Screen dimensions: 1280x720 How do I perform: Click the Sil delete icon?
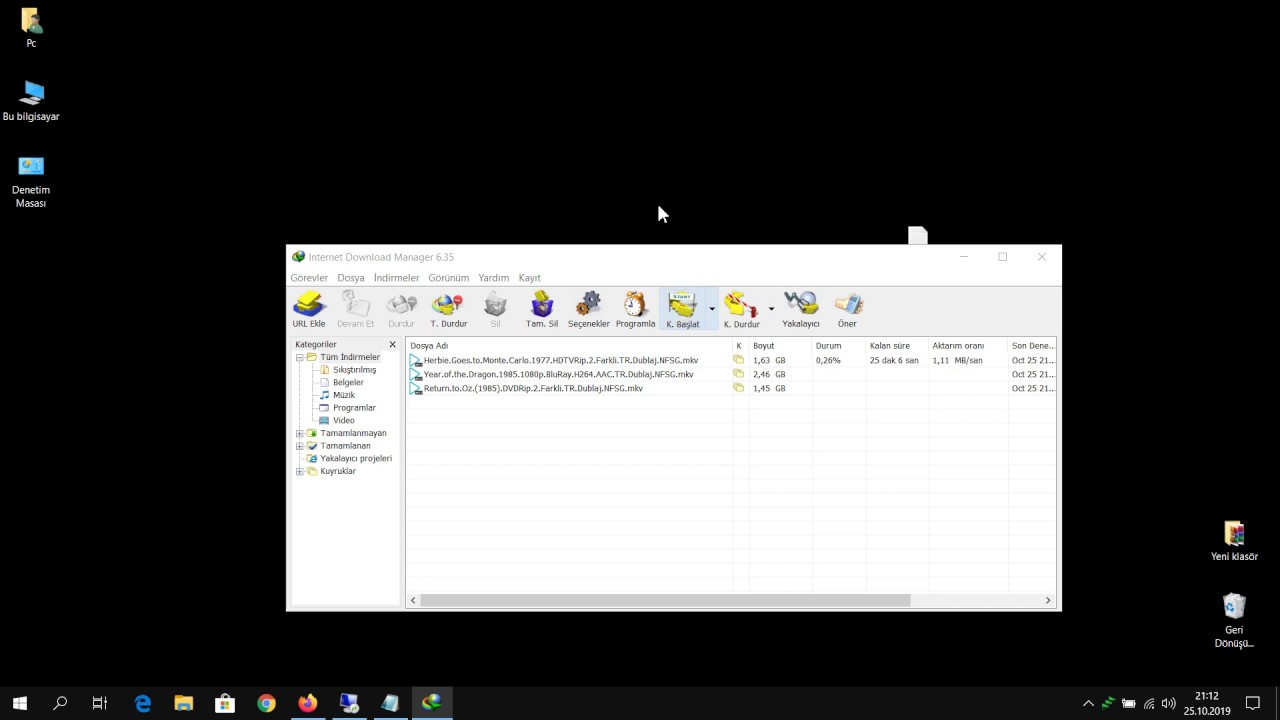[495, 309]
